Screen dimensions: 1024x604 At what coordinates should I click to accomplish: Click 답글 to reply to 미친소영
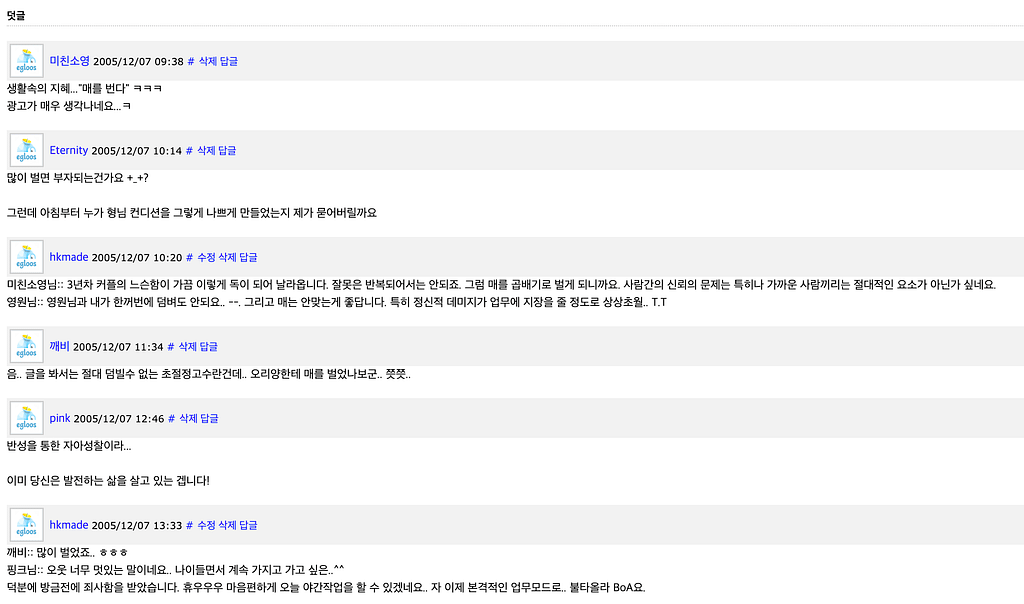click(229, 61)
